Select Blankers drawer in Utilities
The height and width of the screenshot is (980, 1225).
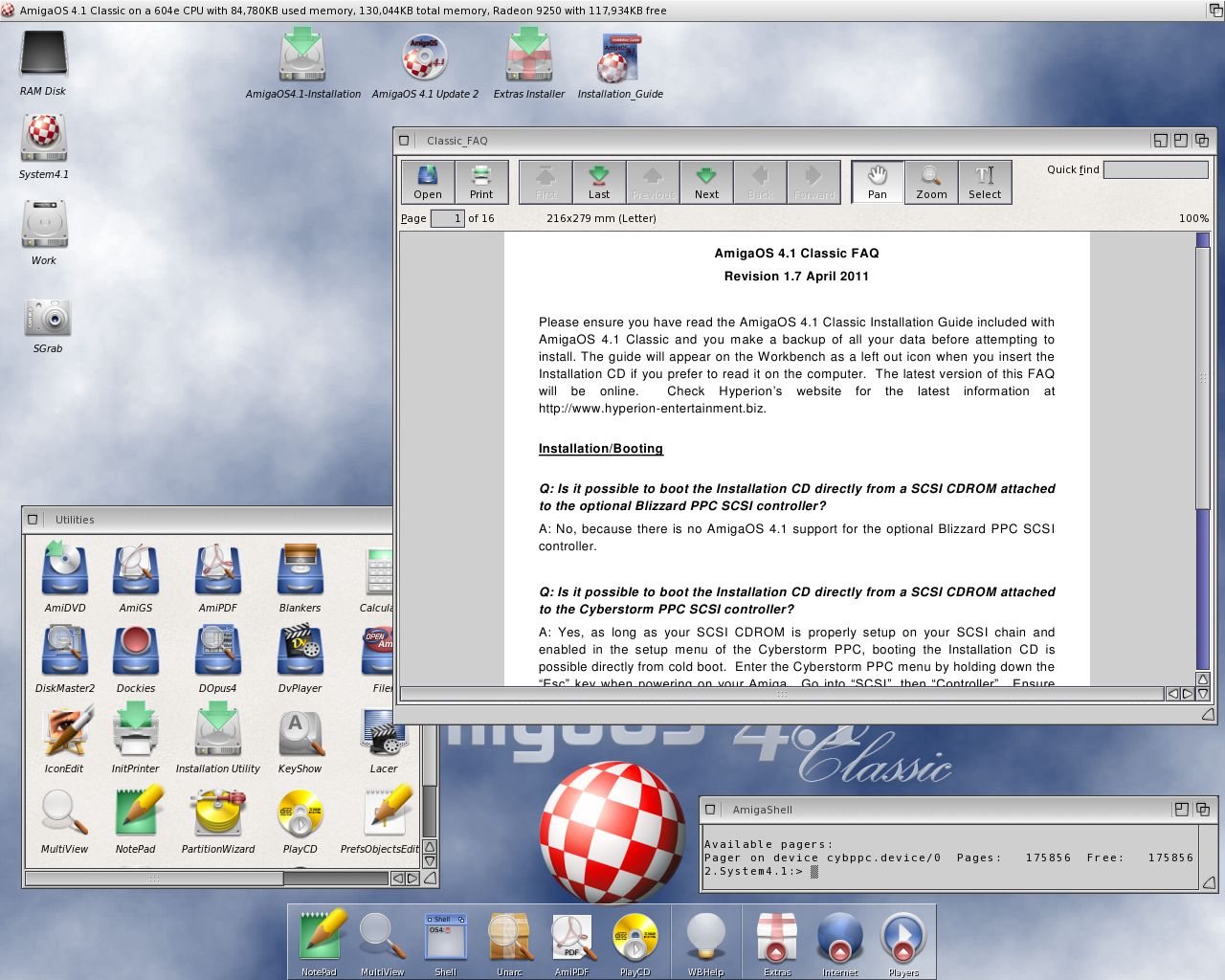[300, 575]
